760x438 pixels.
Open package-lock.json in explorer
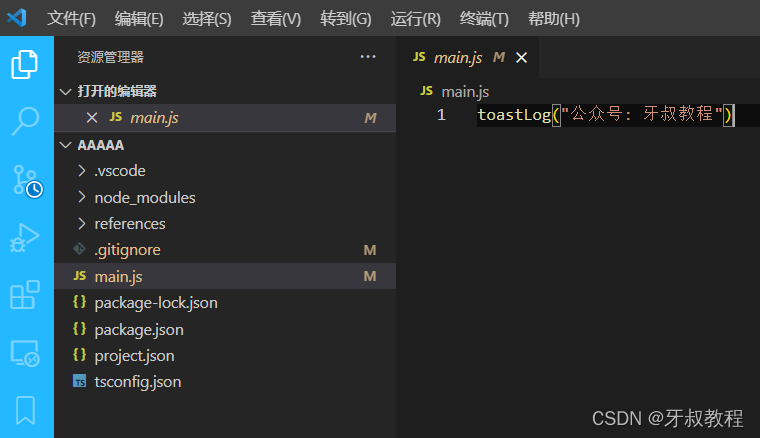(x=225, y=303)
